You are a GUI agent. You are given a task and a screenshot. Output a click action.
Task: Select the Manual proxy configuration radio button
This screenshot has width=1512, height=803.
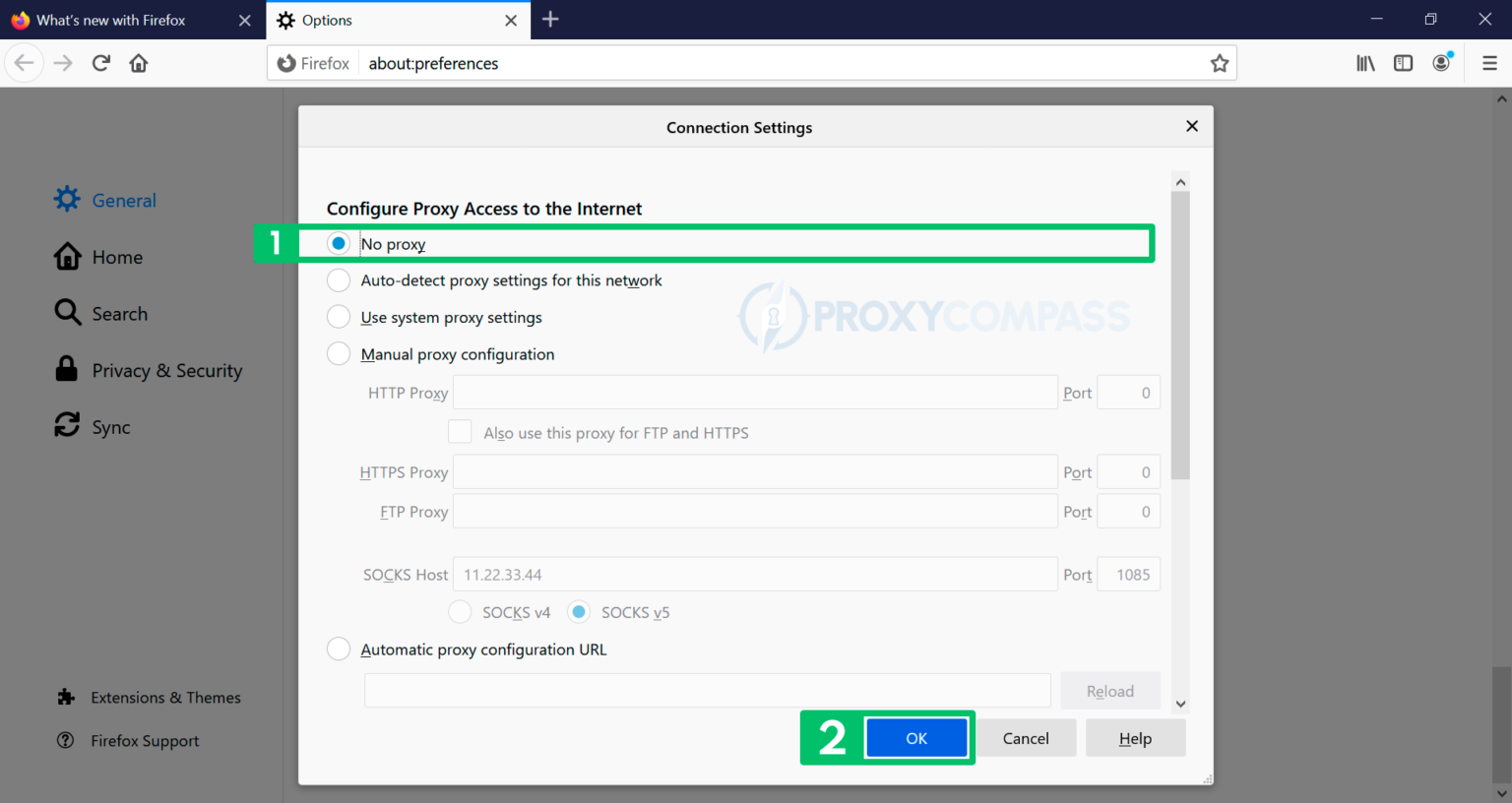click(x=338, y=353)
